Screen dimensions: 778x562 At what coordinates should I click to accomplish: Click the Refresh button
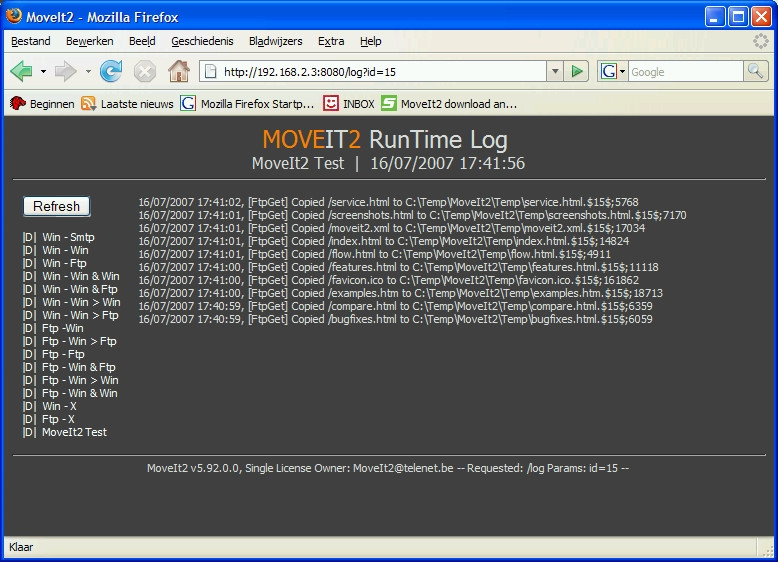[57, 206]
